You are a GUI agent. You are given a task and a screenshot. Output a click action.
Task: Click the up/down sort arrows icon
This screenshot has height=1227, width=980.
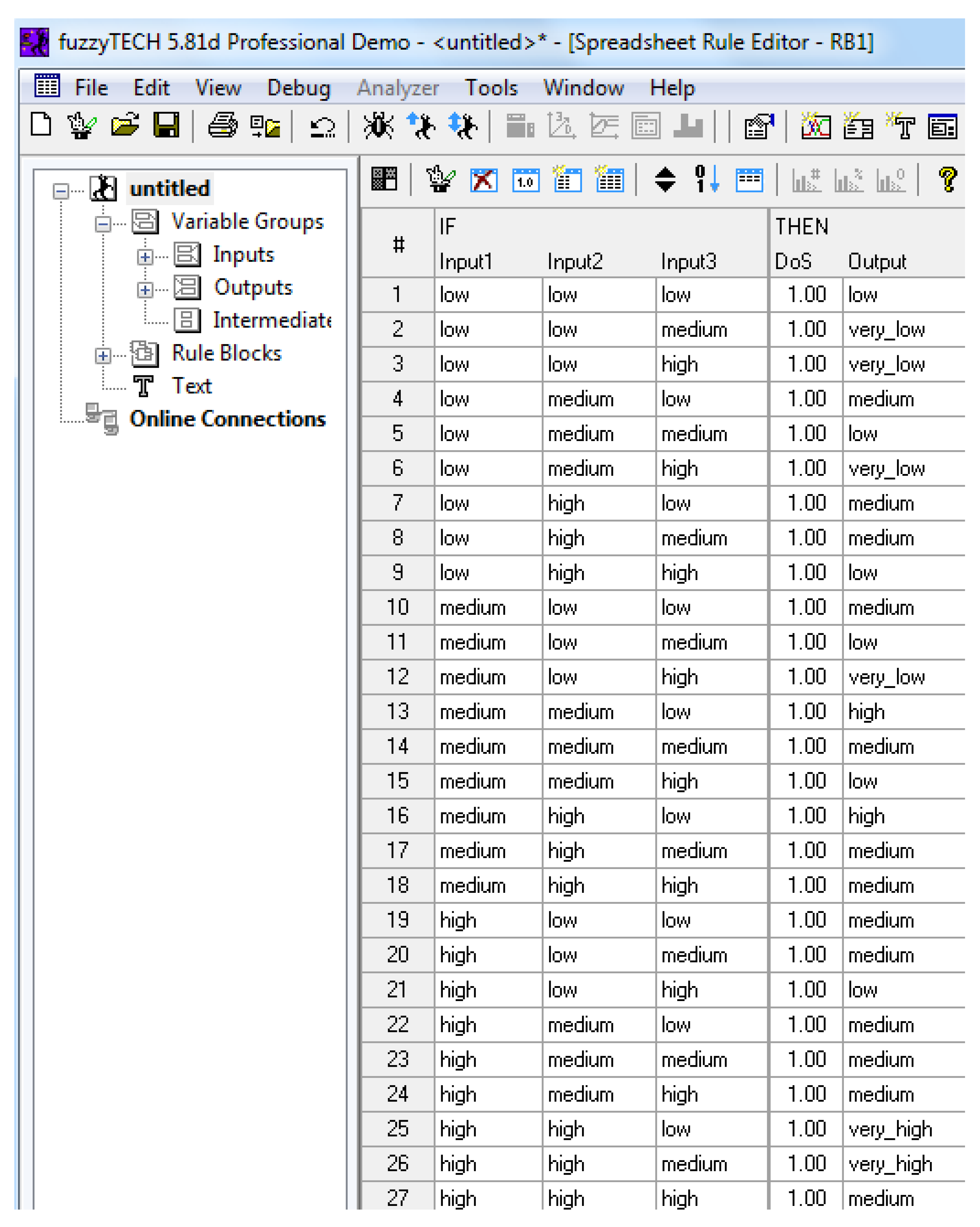[665, 180]
